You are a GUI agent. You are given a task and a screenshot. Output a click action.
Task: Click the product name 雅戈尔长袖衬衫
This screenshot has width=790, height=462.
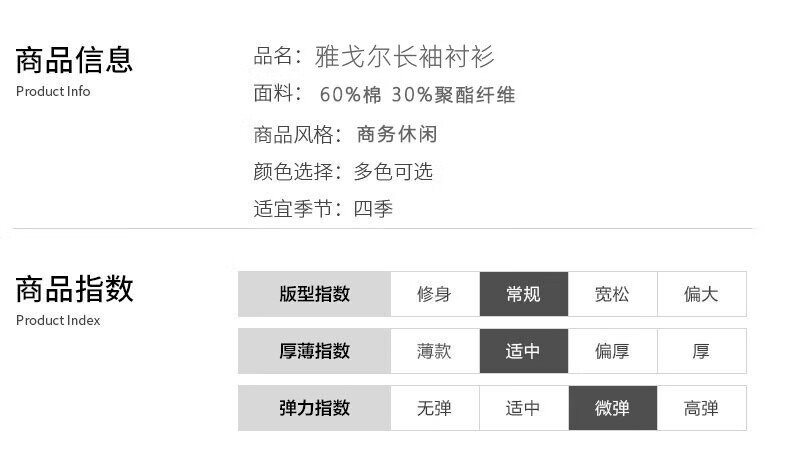405,56
